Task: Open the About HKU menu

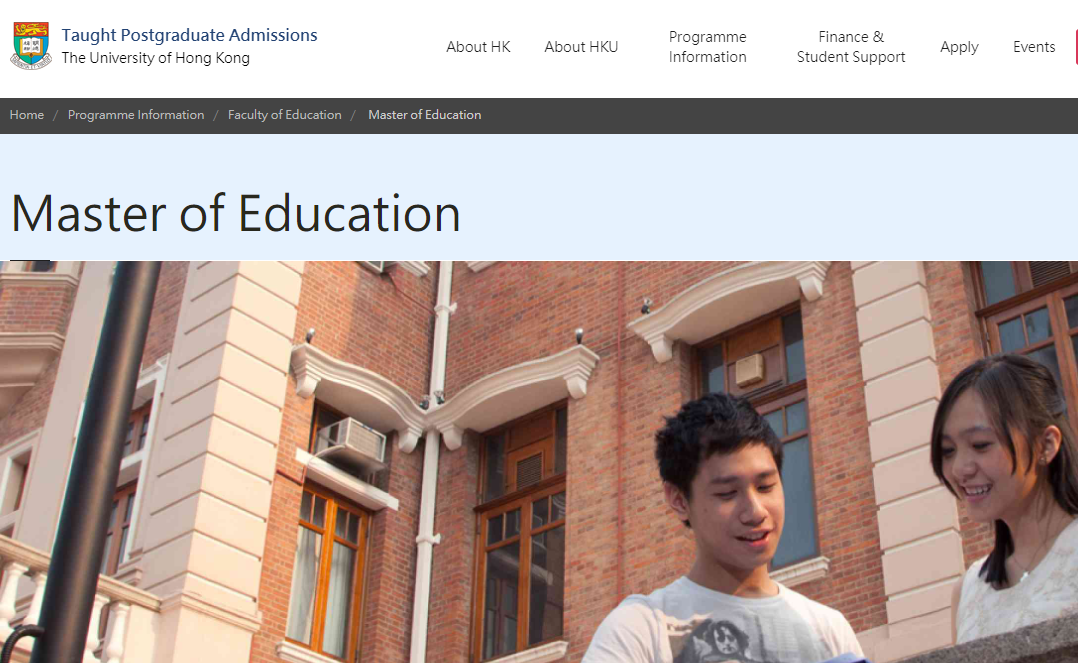Action: coord(581,47)
